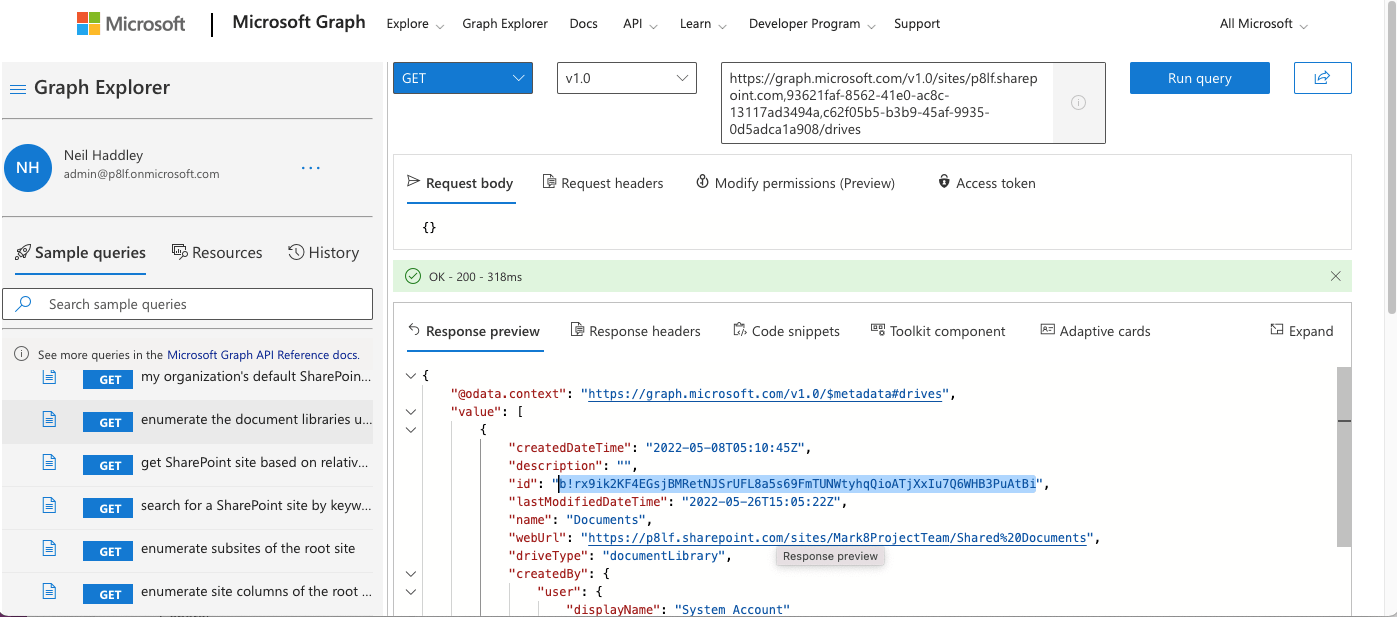Click the Search sample queries field

(188, 304)
